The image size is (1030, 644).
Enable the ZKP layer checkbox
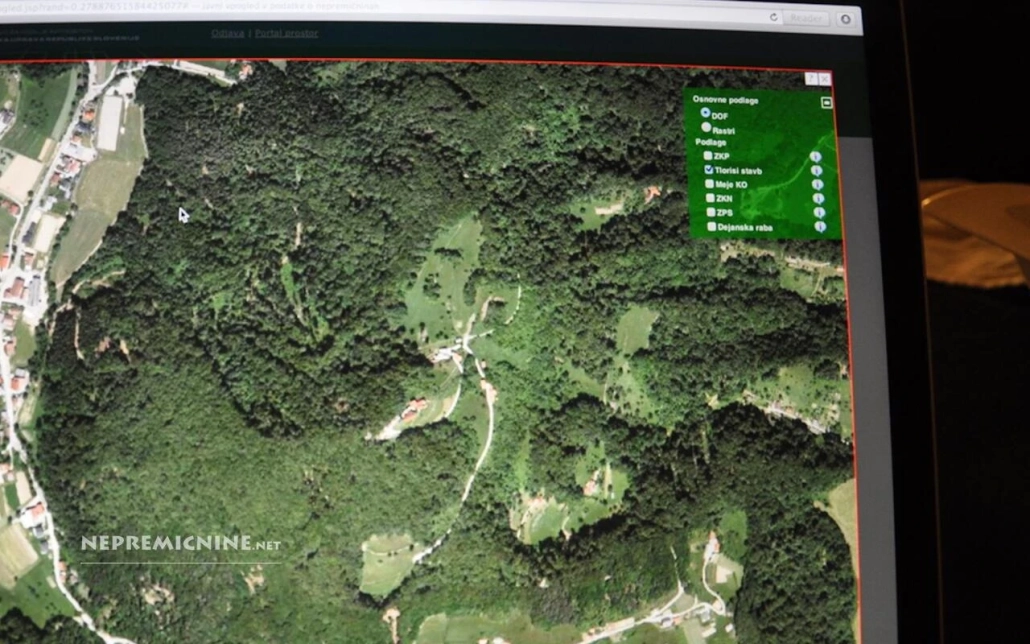[x=708, y=156]
